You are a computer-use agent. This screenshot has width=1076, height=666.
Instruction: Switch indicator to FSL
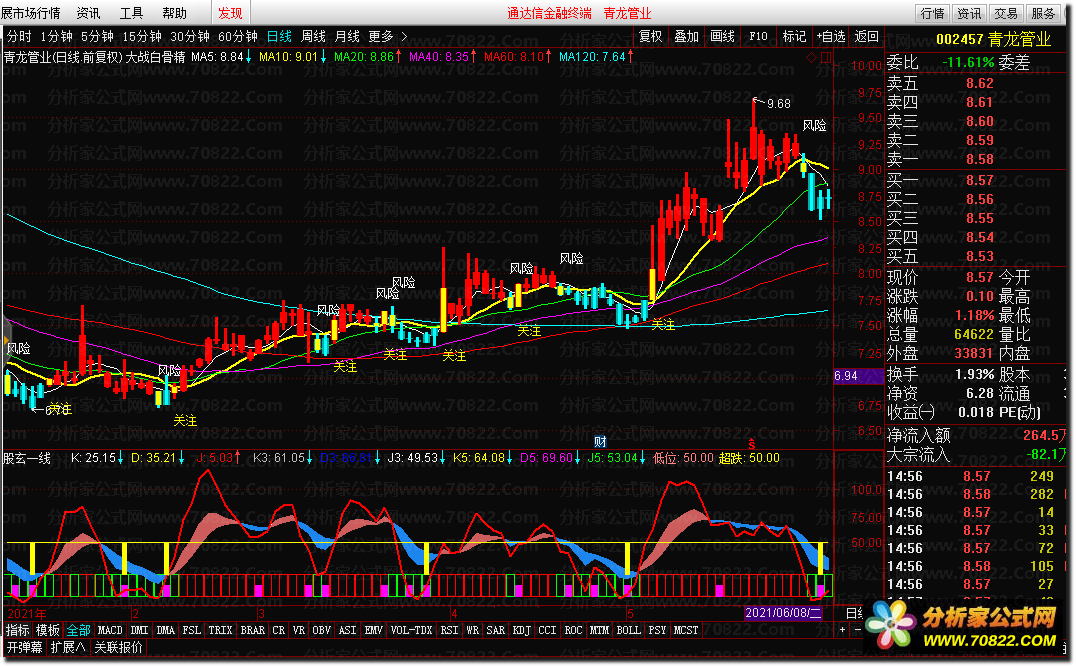191,630
